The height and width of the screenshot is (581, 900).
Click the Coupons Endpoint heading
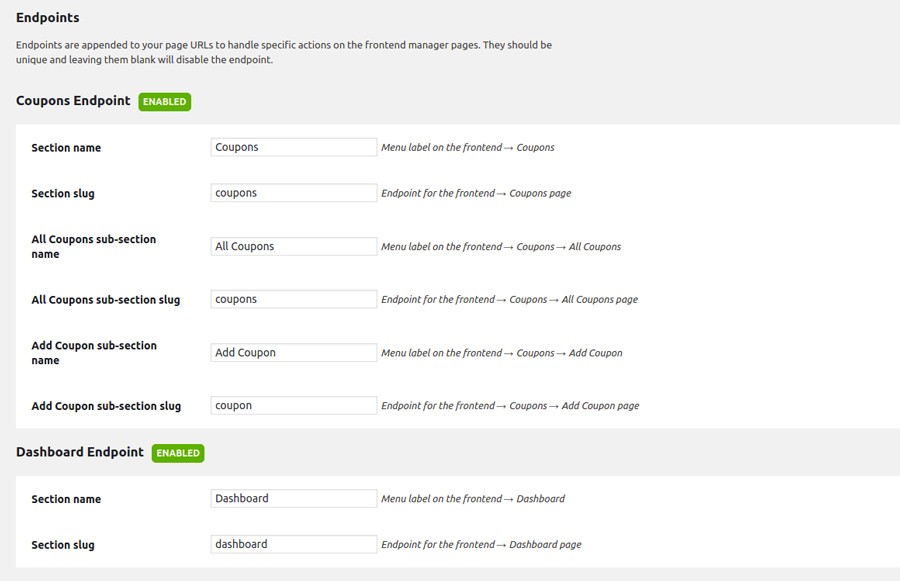coord(73,101)
